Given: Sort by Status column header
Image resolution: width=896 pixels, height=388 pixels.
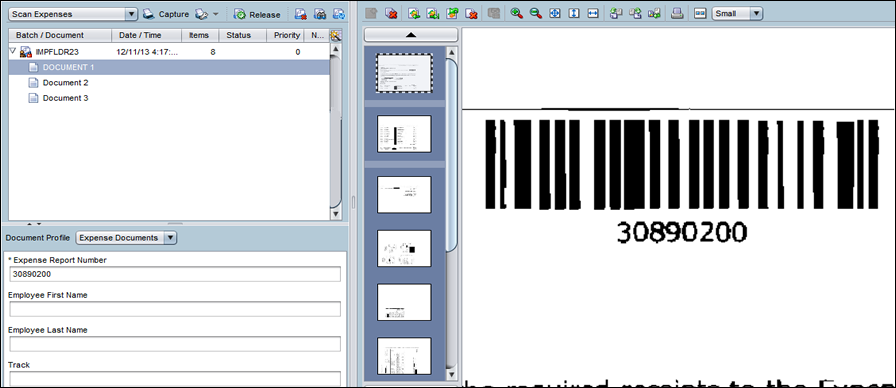Looking at the screenshot, I should pos(243,35).
